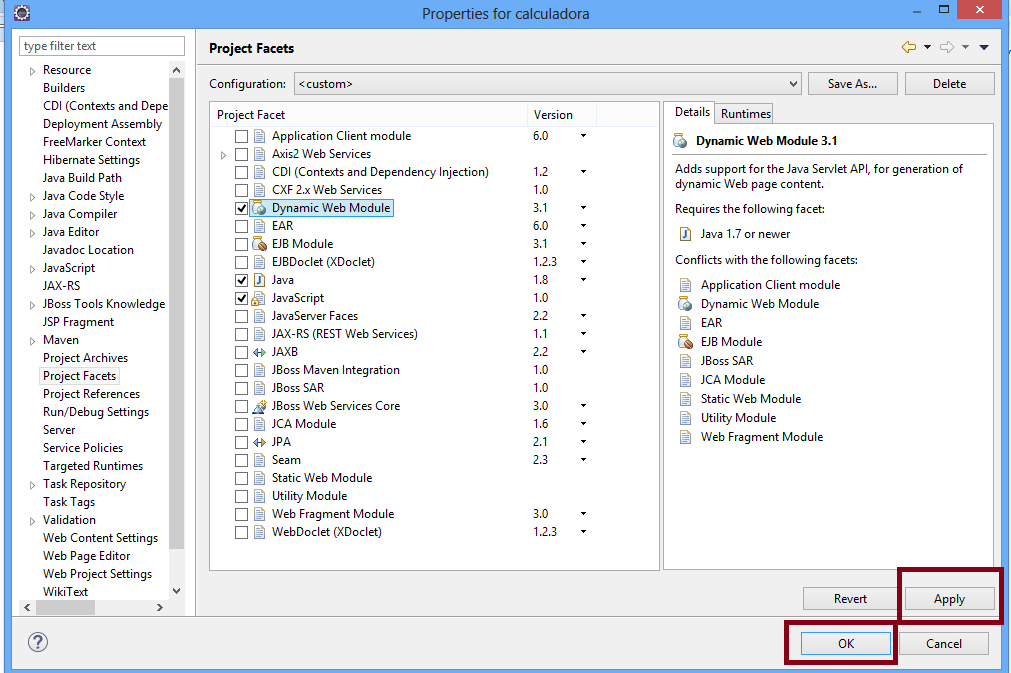The height and width of the screenshot is (673, 1011).
Task: Check the Seam facet checkbox
Action: click(241, 460)
